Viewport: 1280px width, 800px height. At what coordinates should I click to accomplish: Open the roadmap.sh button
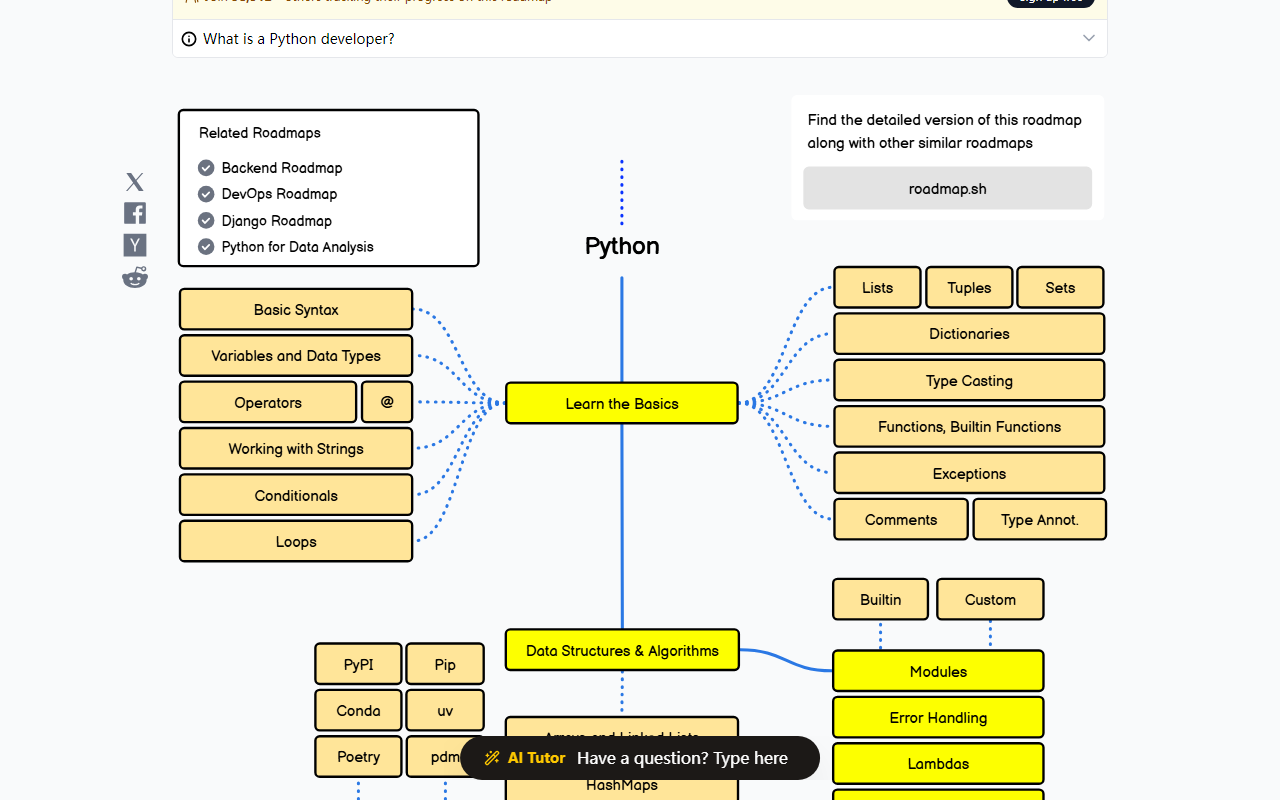point(948,188)
